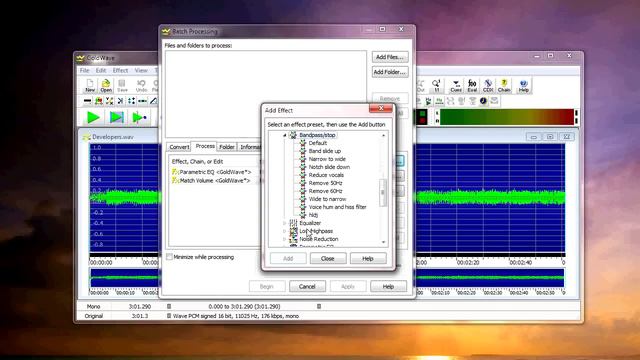This screenshot has height=360, width=640.
Task: Click the Undo icon in GoldWave toolbar
Action: click(x=141, y=86)
